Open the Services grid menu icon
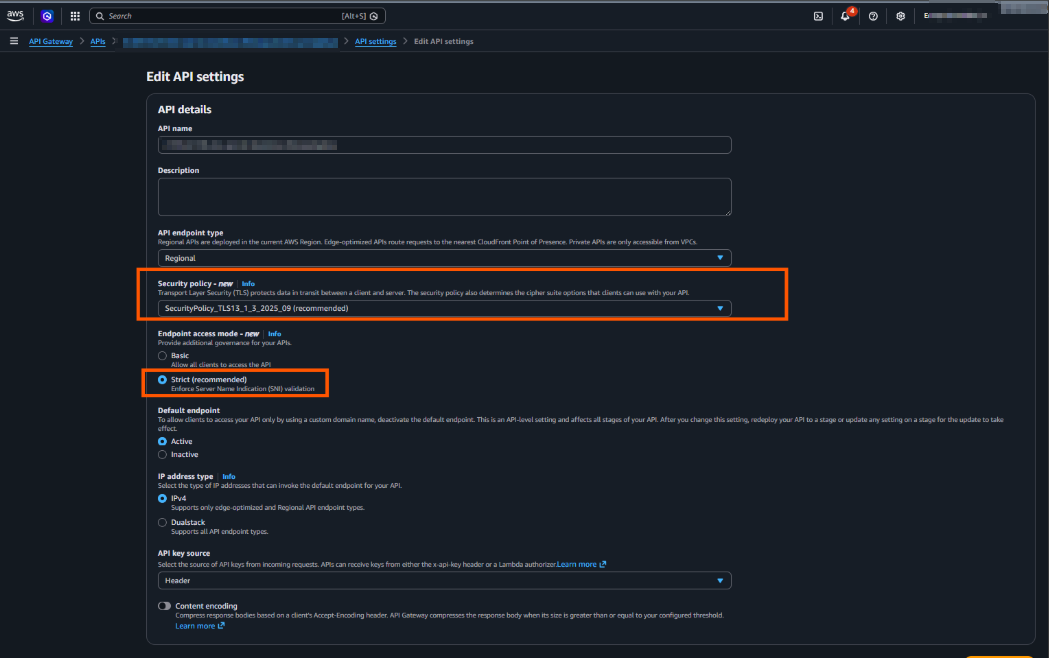 pos(75,16)
